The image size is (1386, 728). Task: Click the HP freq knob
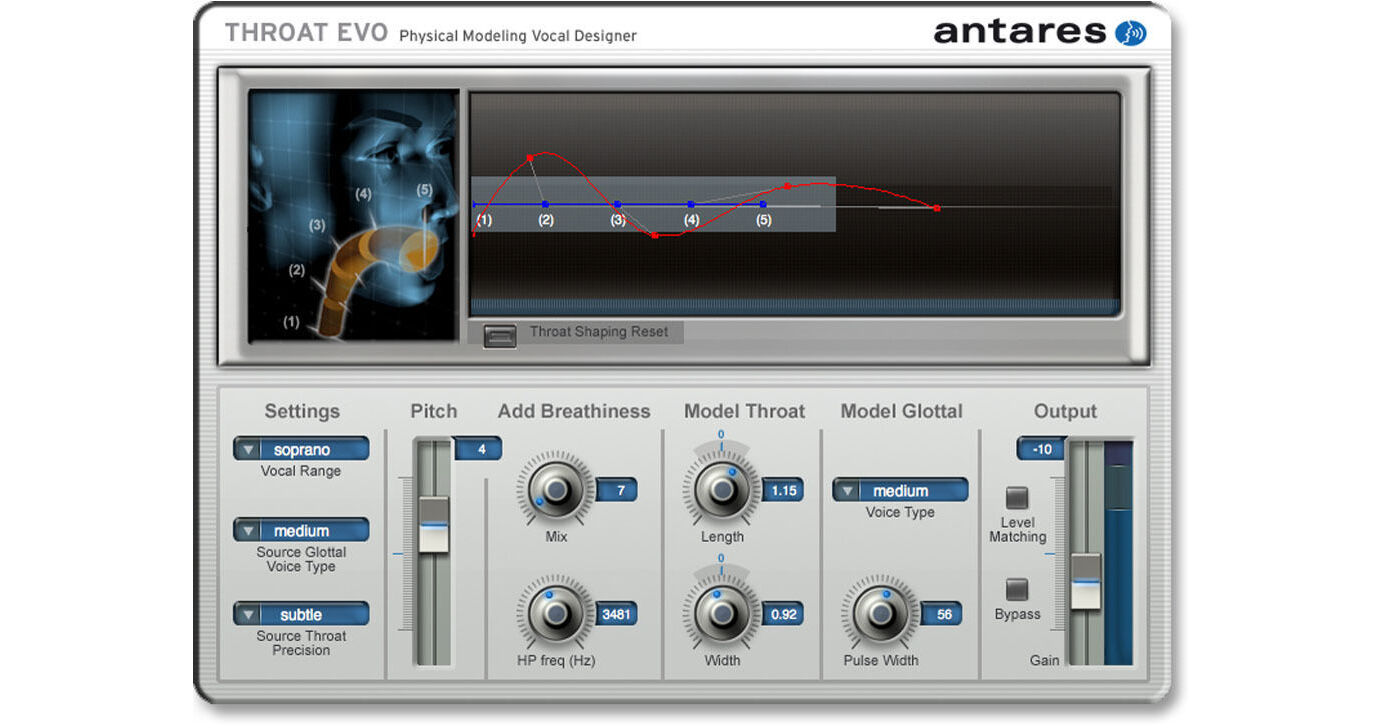click(x=555, y=613)
